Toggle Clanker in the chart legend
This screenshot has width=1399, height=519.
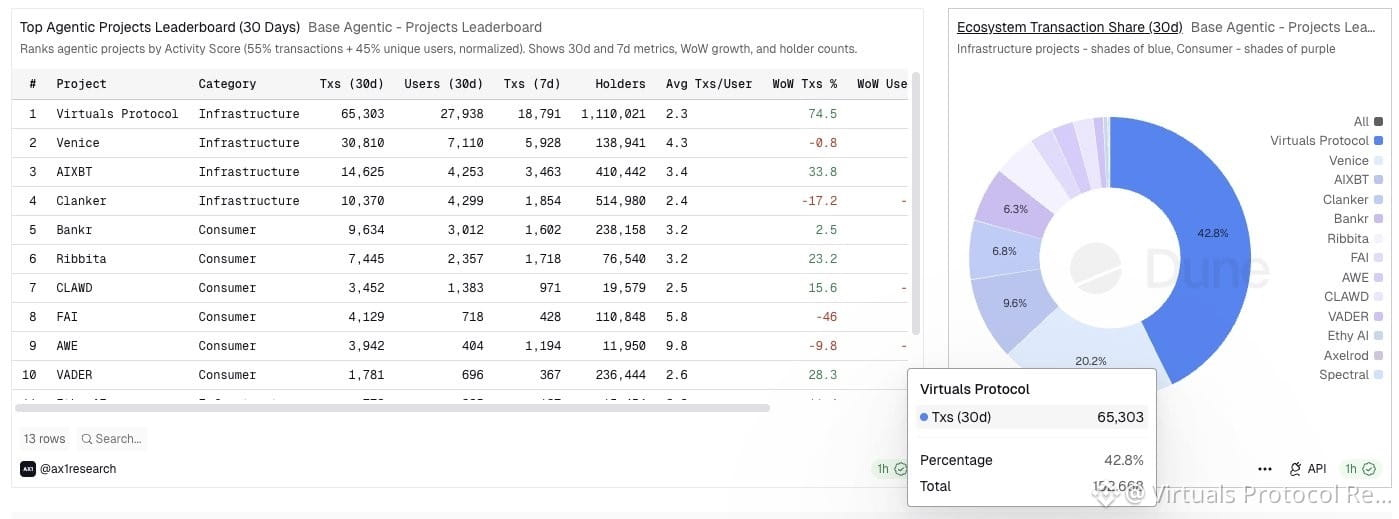click(x=1353, y=199)
